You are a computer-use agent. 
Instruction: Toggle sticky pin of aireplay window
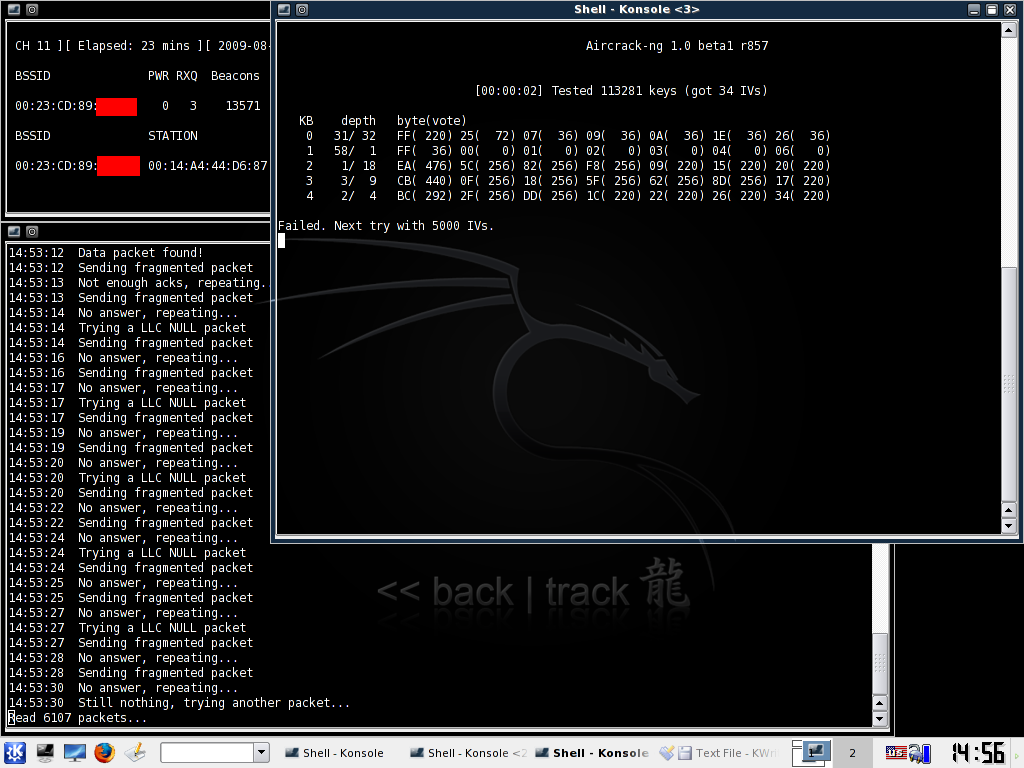(x=32, y=231)
